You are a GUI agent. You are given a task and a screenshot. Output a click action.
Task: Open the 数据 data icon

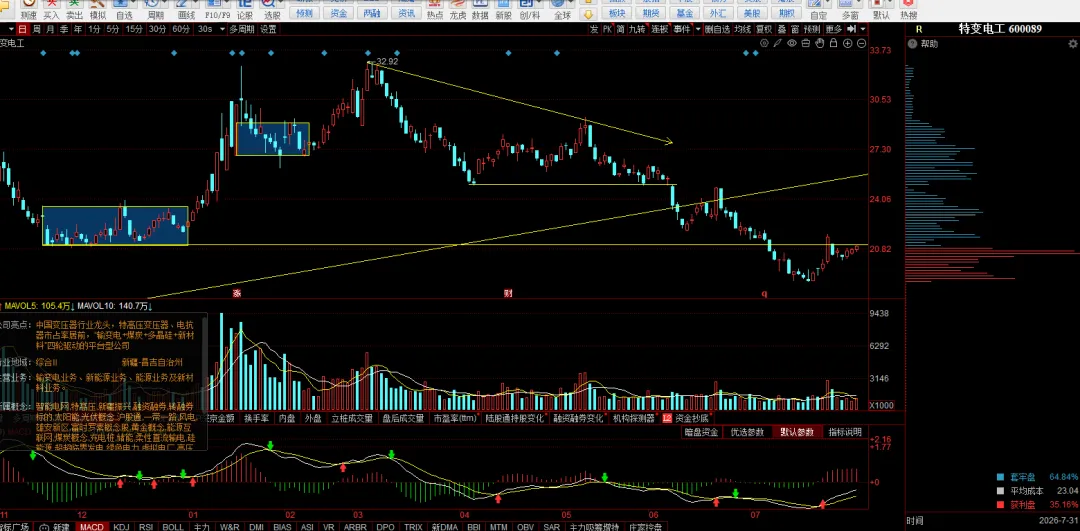(480, 9)
